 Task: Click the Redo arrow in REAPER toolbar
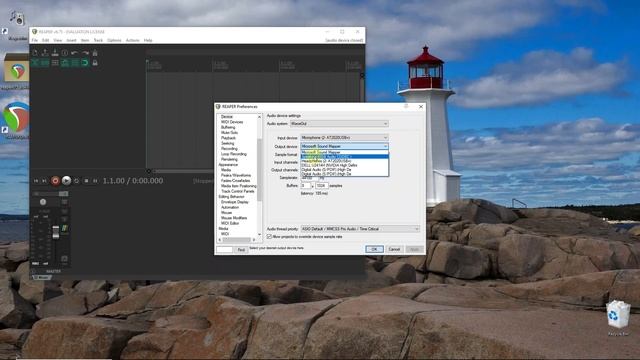[85, 53]
